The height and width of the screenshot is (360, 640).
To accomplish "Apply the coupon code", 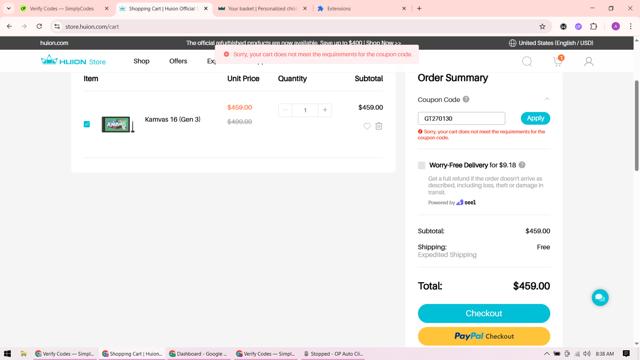I will 535,118.
